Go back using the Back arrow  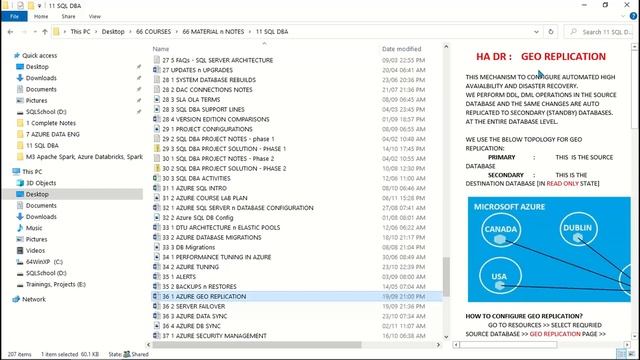(x=11, y=32)
